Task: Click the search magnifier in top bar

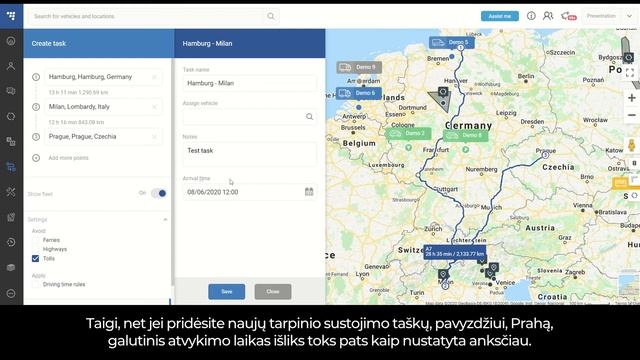Action: pos(271,16)
